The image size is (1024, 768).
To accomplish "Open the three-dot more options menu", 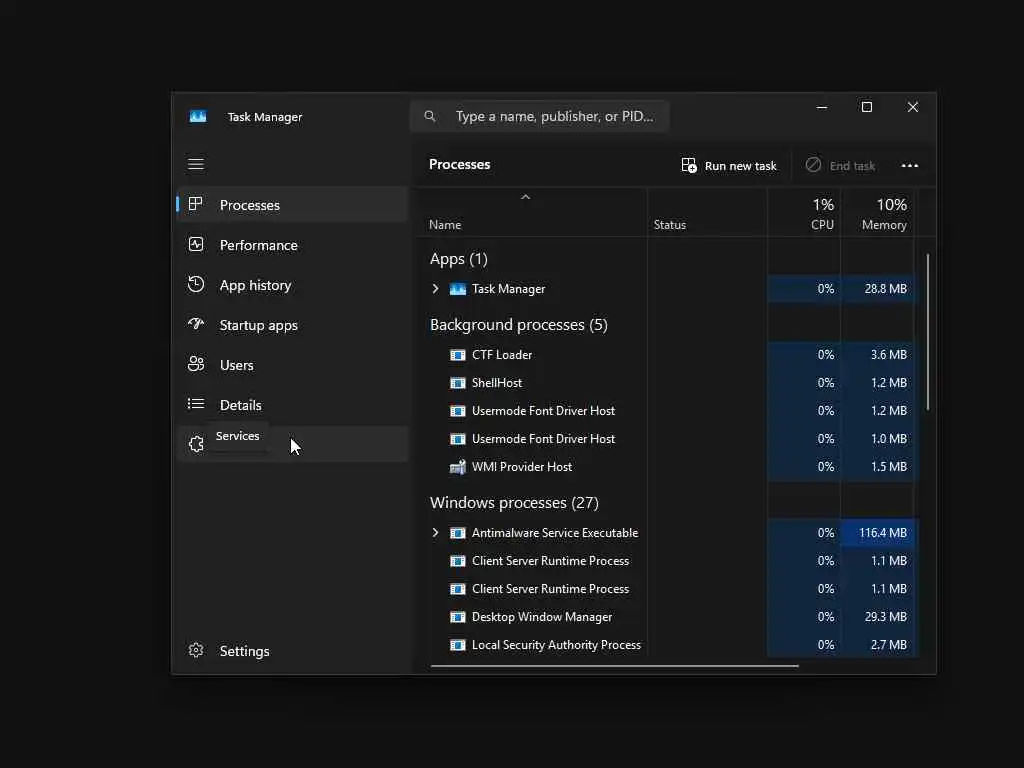I will [910, 165].
